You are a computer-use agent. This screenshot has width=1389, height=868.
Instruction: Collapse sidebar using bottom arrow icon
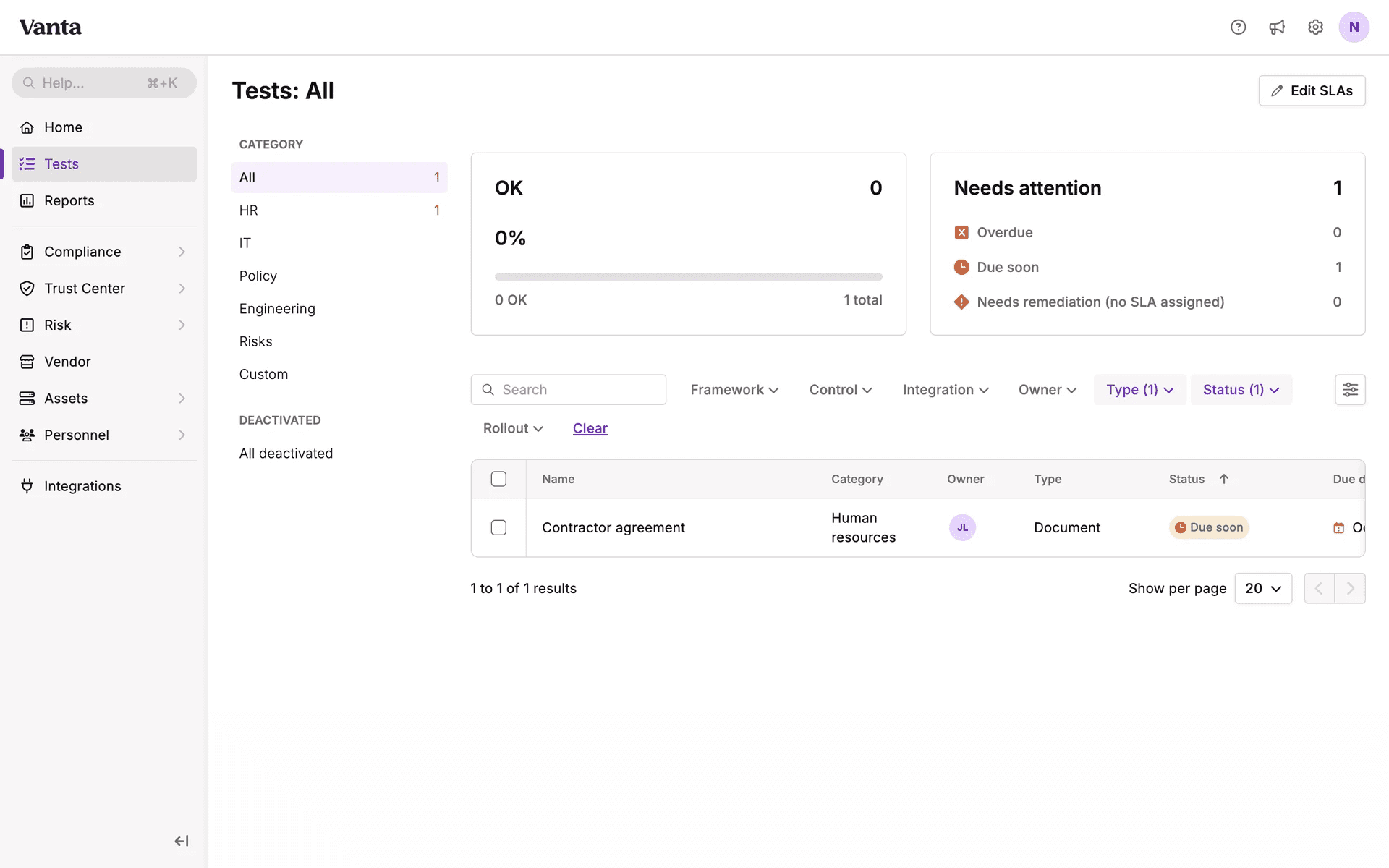tap(182, 841)
